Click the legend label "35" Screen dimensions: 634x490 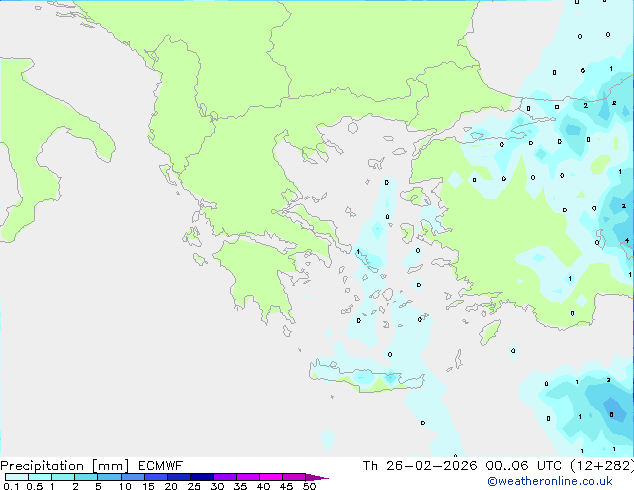point(240,486)
